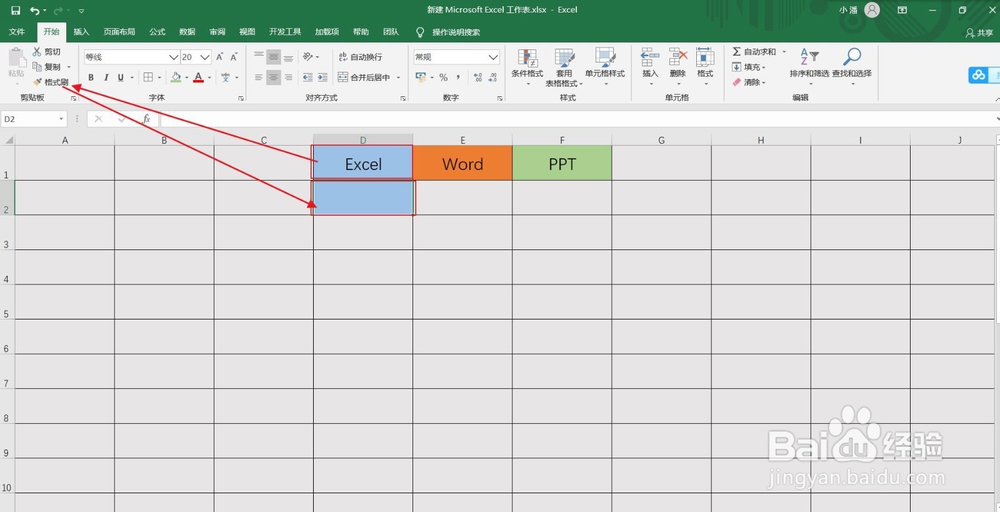Open the Name Box dropdown arrow
Viewport: 1000px width, 512px height.
[x=62, y=119]
